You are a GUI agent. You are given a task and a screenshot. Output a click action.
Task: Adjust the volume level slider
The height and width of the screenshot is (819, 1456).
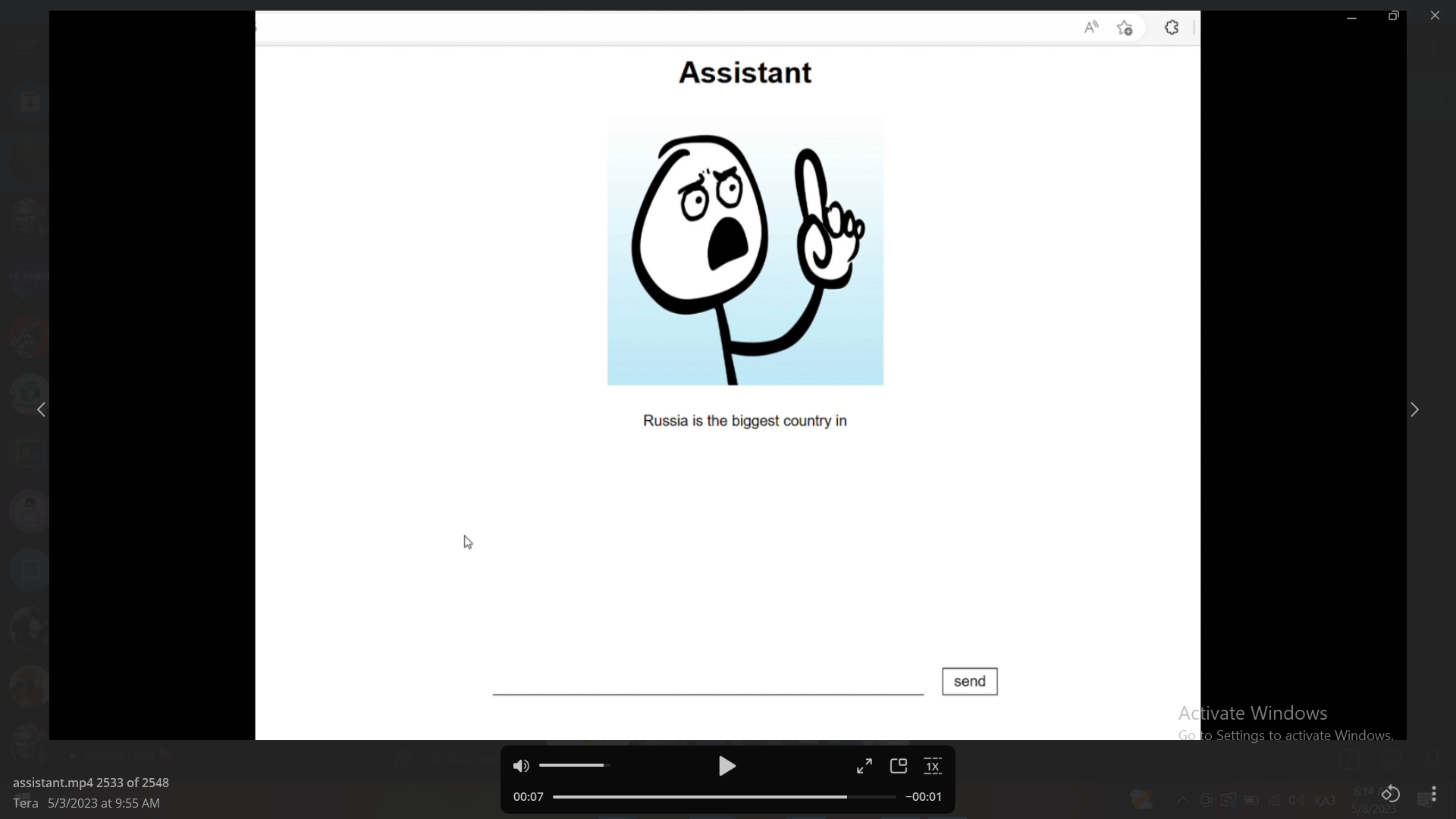tap(575, 766)
